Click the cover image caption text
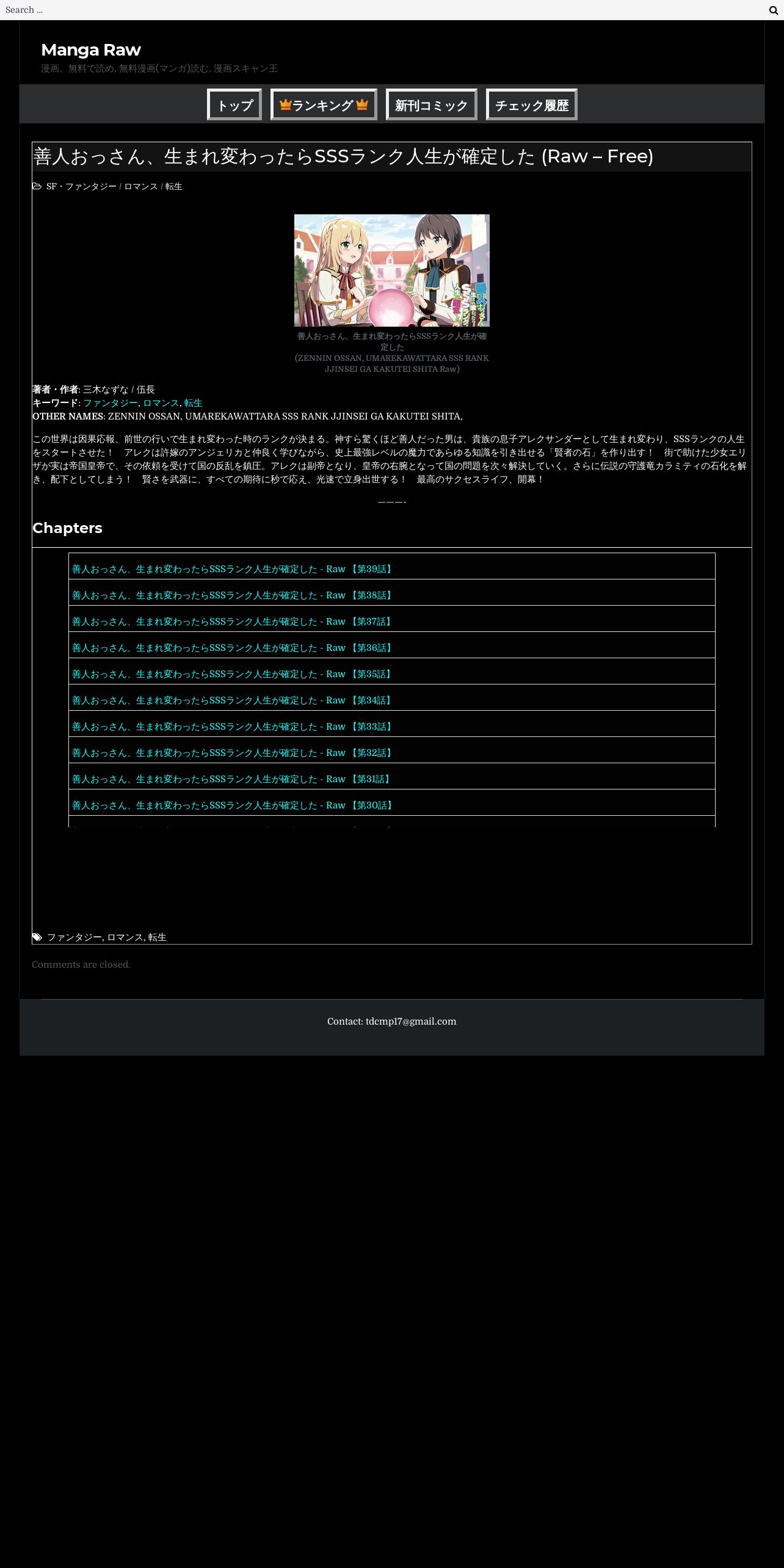Viewport: 784px width, 1568px height. (392, 352)
